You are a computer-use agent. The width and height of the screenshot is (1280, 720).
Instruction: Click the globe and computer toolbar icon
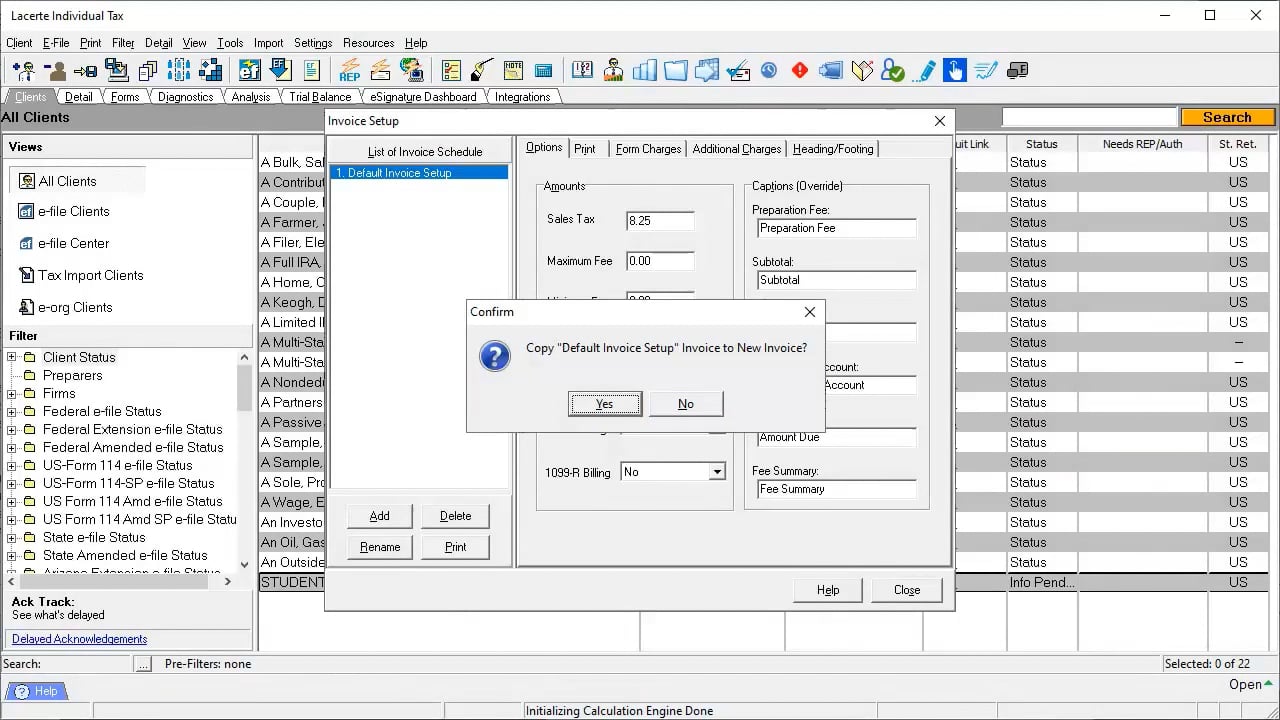[411, 70]
